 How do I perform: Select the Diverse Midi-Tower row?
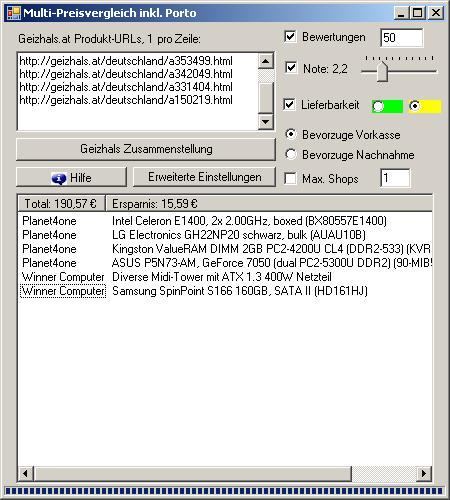point(225,277)
